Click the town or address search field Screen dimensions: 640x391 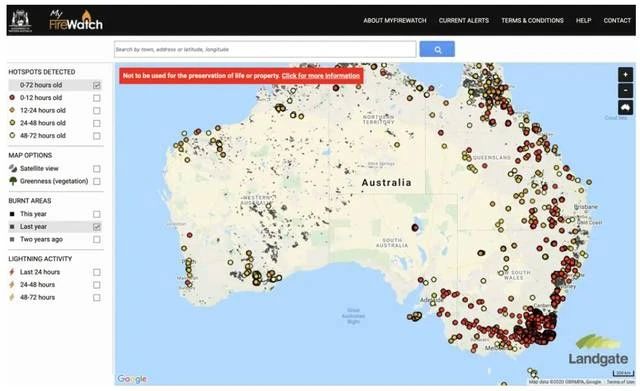(x=265, y=49)
